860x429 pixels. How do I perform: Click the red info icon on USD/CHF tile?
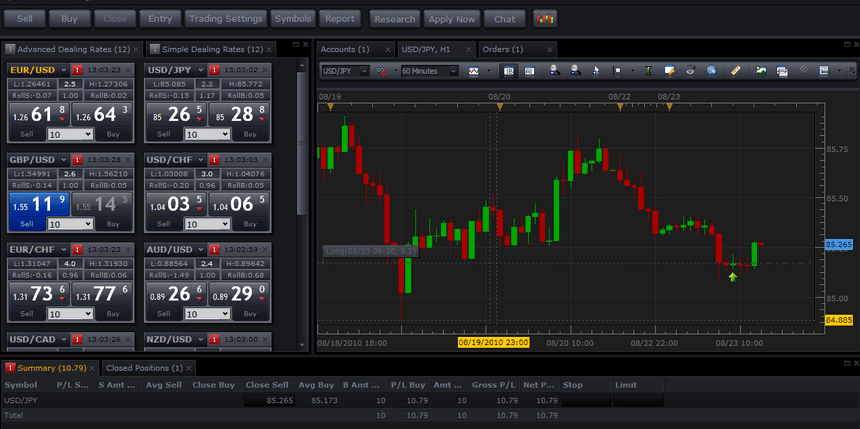[214, 160]
